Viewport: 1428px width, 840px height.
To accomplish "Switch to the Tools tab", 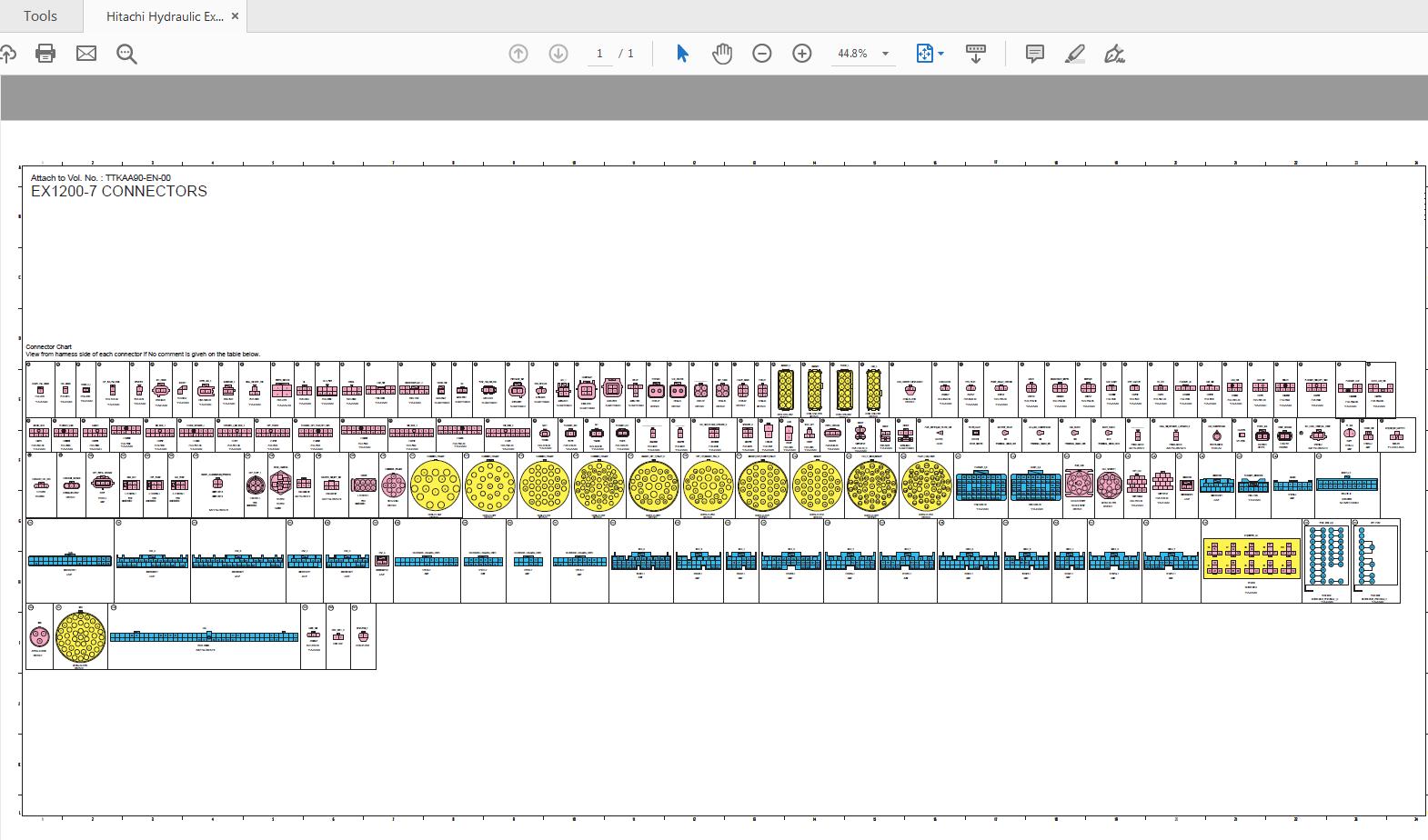I will 40,16.
